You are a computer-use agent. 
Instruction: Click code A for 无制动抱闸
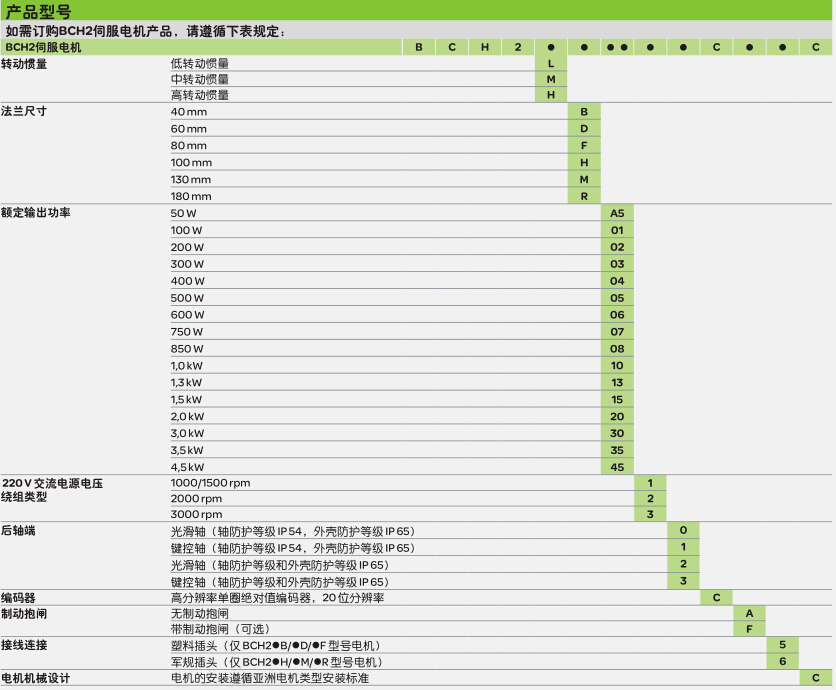[x=749, y=612]
